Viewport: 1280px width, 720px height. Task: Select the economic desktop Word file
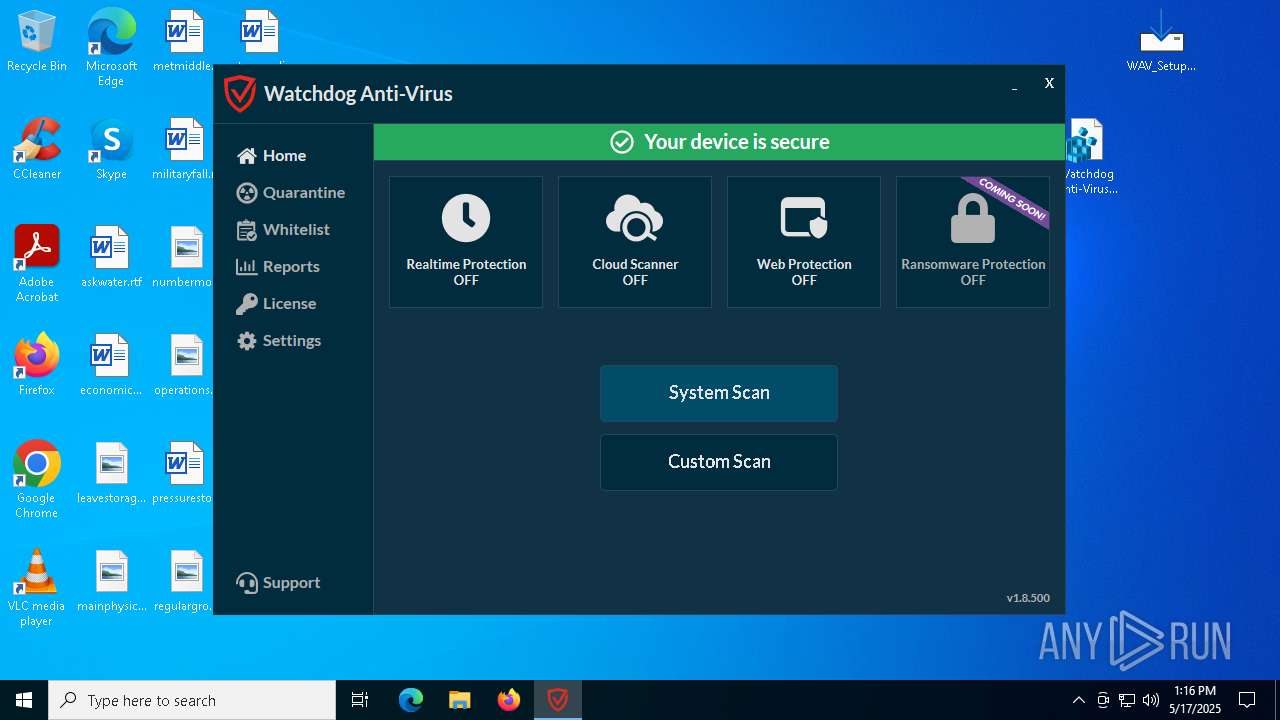click(x=111, y=365)
